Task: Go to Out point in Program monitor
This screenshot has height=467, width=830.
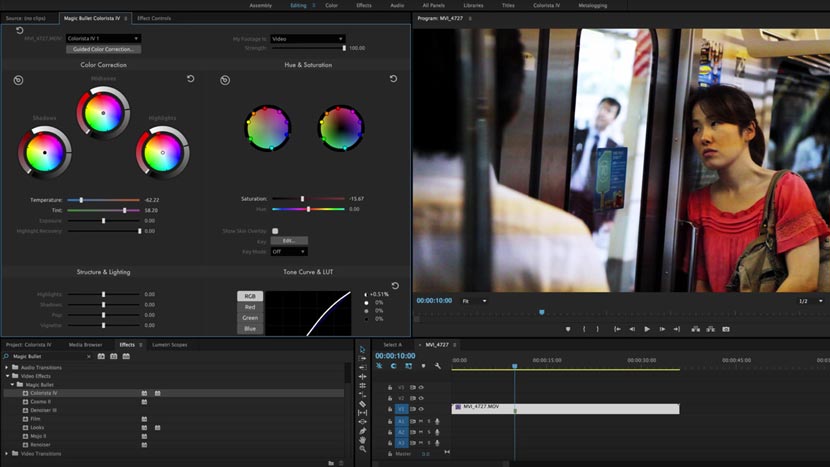Action: tap(676, 329)
